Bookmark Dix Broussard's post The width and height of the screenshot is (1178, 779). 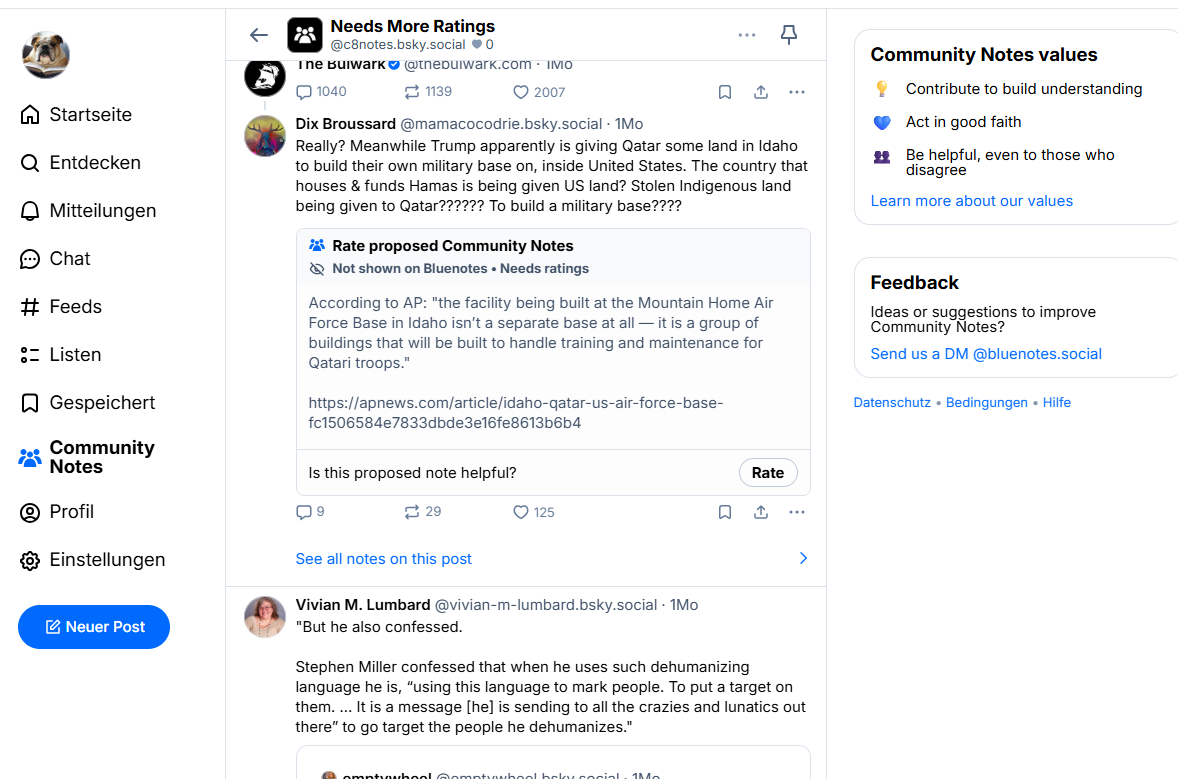(725, 512)
